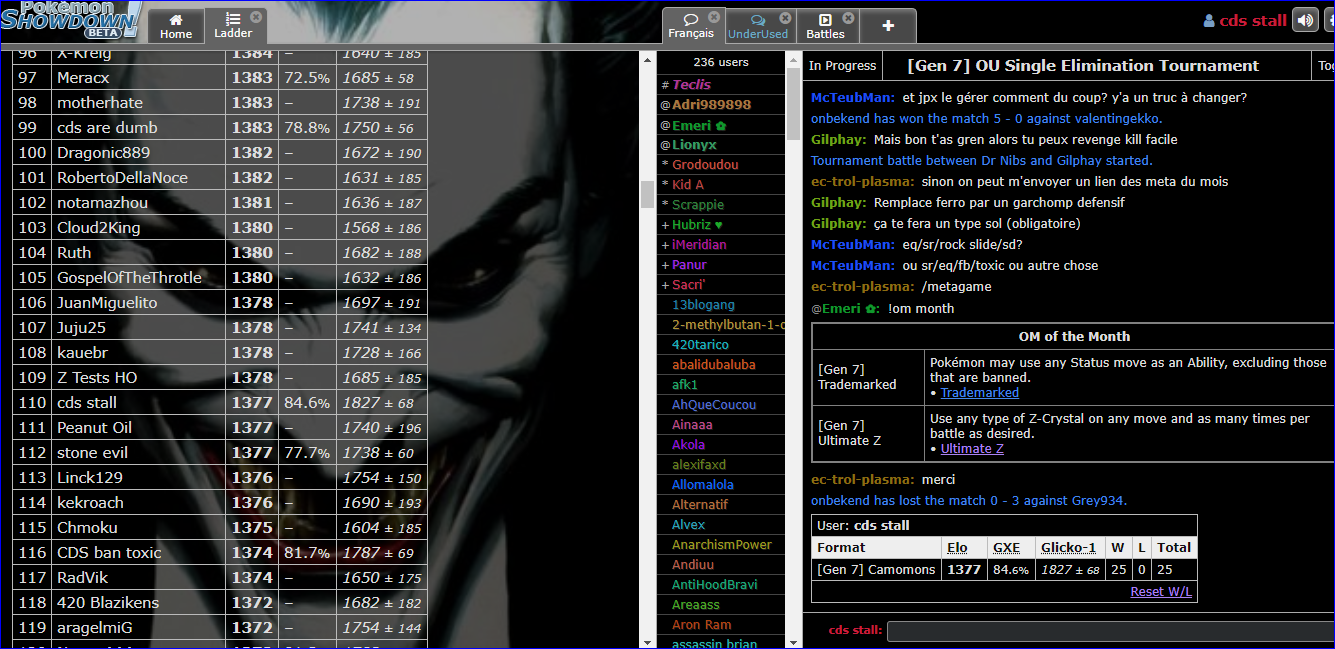Image resolution: width=1335 pixels, height=649 pixels.
Task: Click Dragonic889 in the ladder
Action: (103, 153)
